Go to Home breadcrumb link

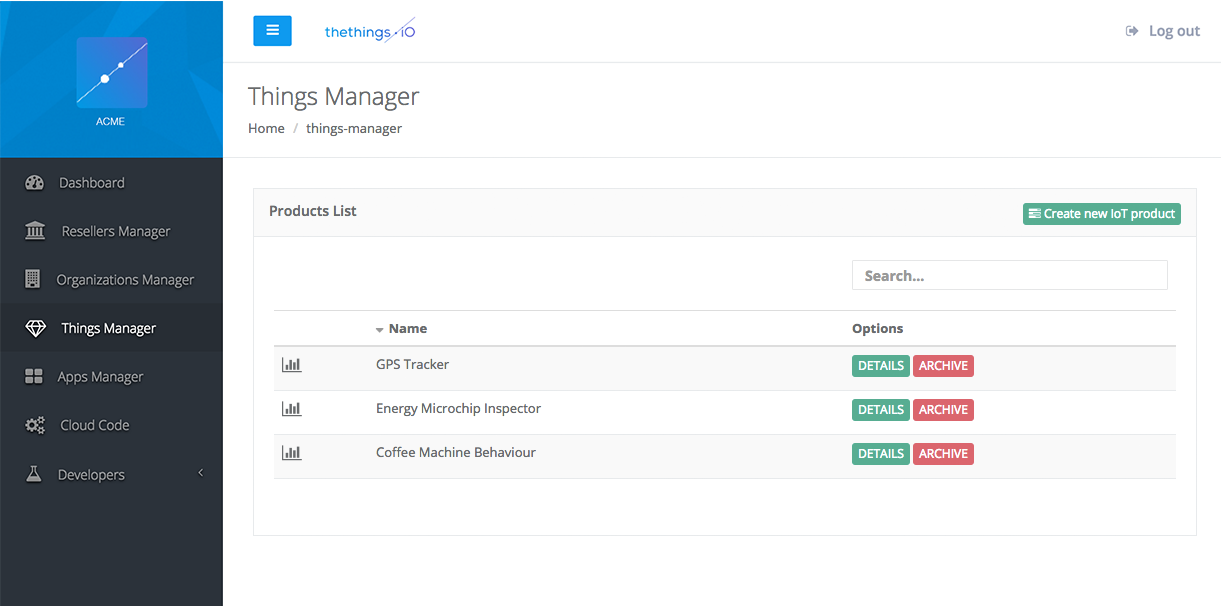coord(266,128)
